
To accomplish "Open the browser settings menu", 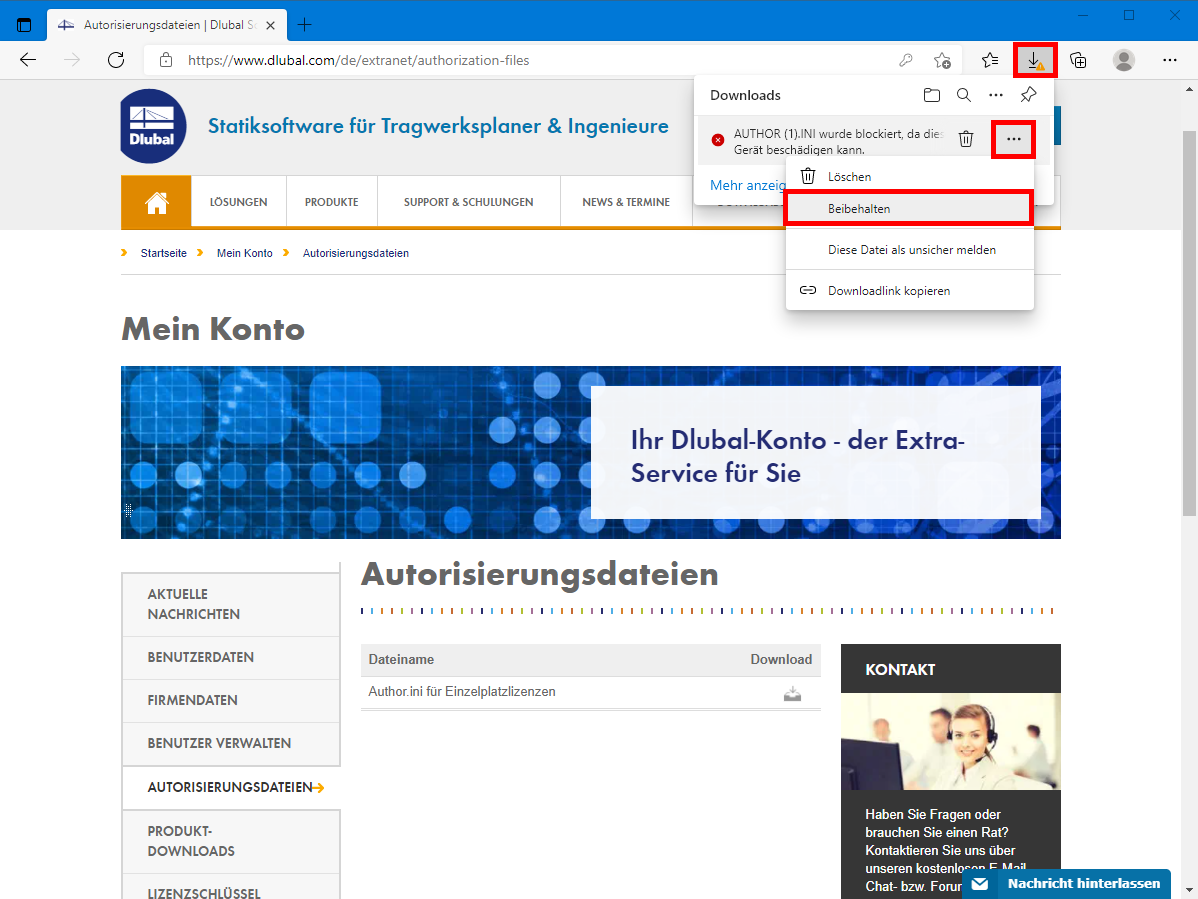I will click(x=1169, y=59).
